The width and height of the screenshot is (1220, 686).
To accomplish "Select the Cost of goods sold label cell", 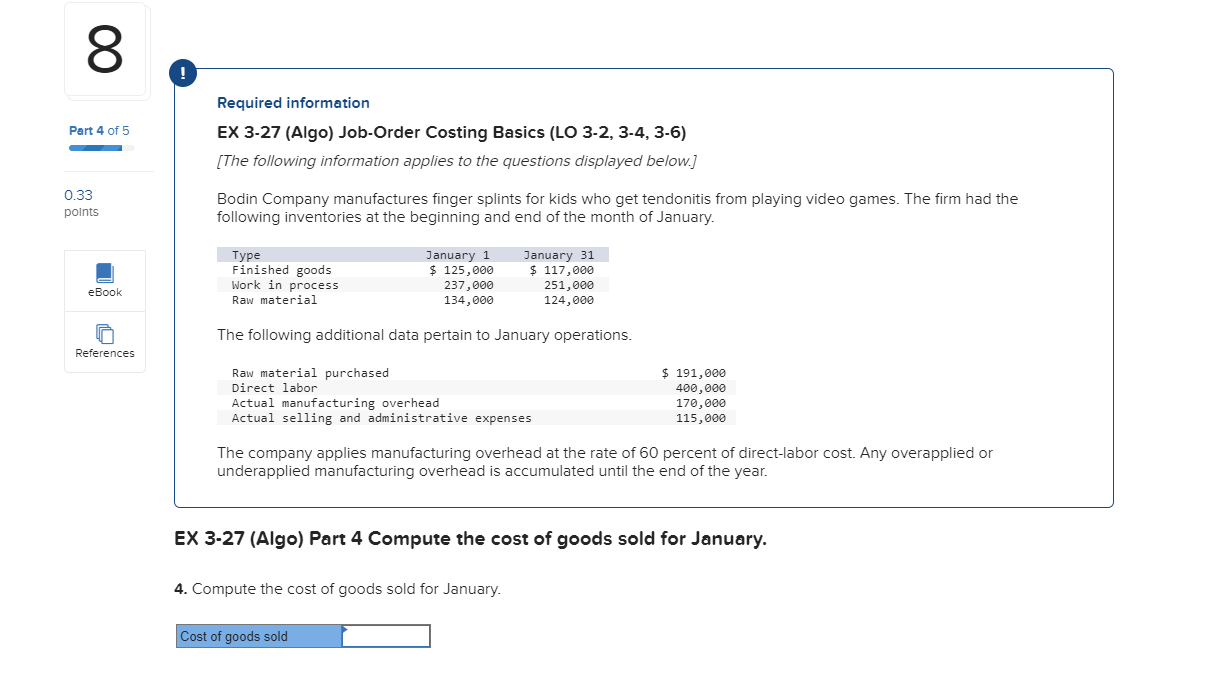I will (259, 636).
